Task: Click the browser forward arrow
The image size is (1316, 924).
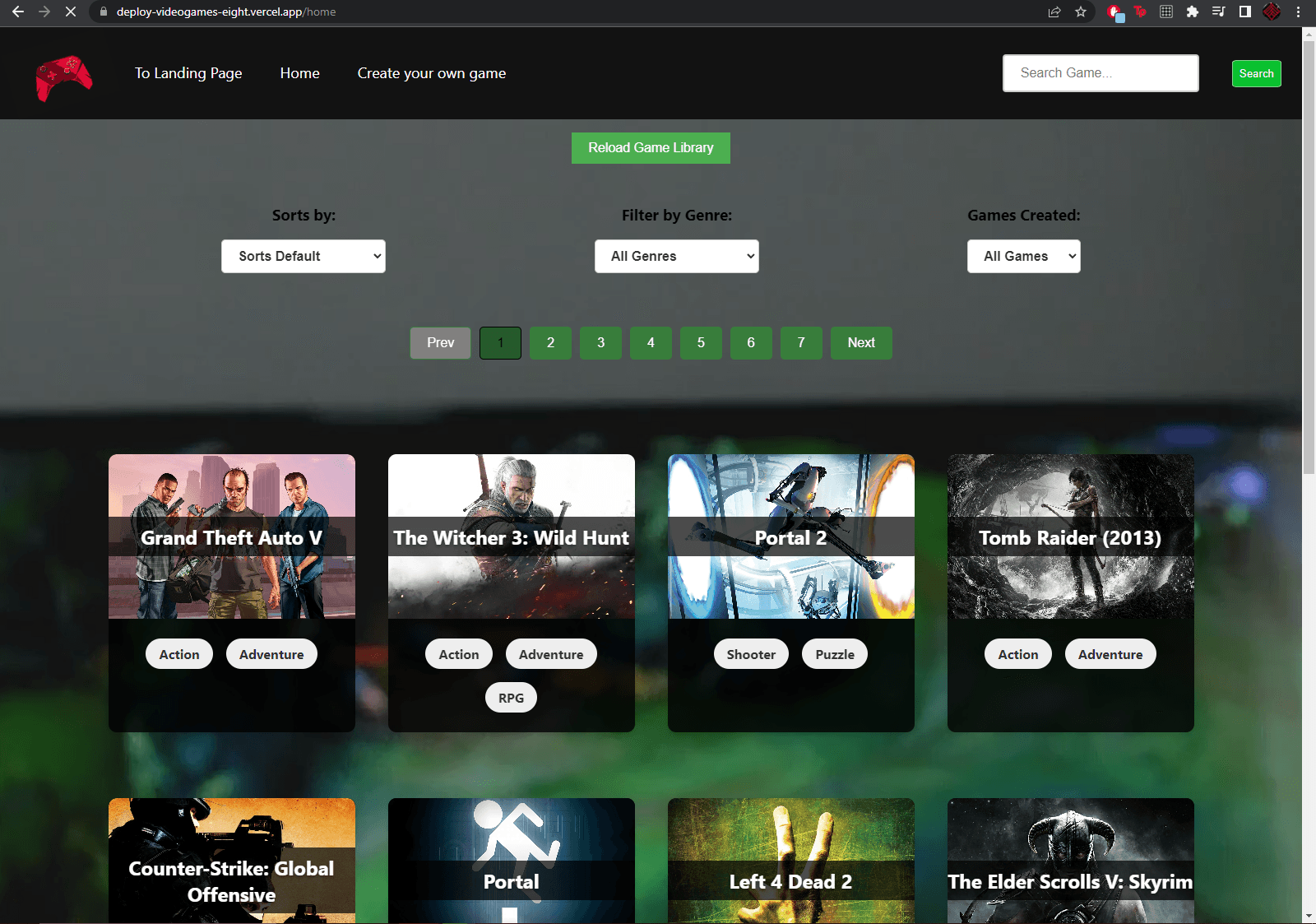Action: (x=44, y=12)
